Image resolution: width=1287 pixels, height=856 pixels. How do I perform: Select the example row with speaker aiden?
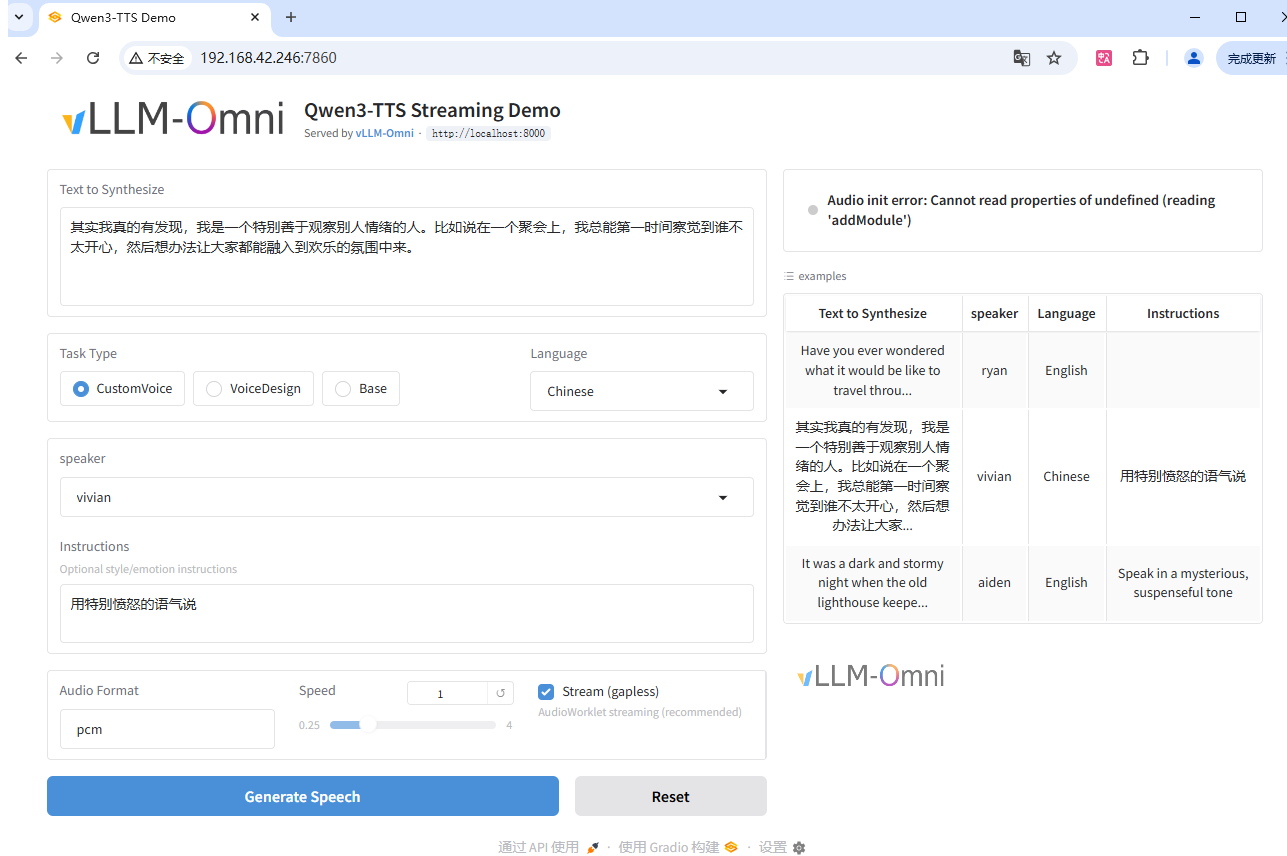coord(1022,583)
